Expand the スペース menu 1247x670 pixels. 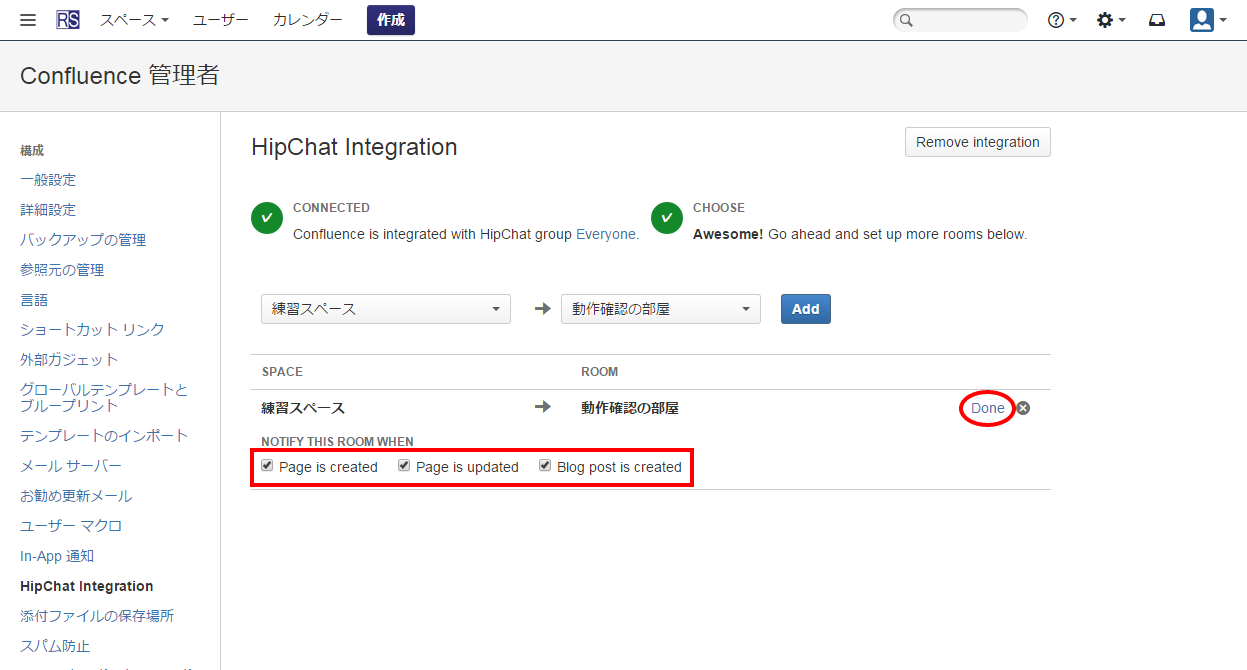click(134, 20)
